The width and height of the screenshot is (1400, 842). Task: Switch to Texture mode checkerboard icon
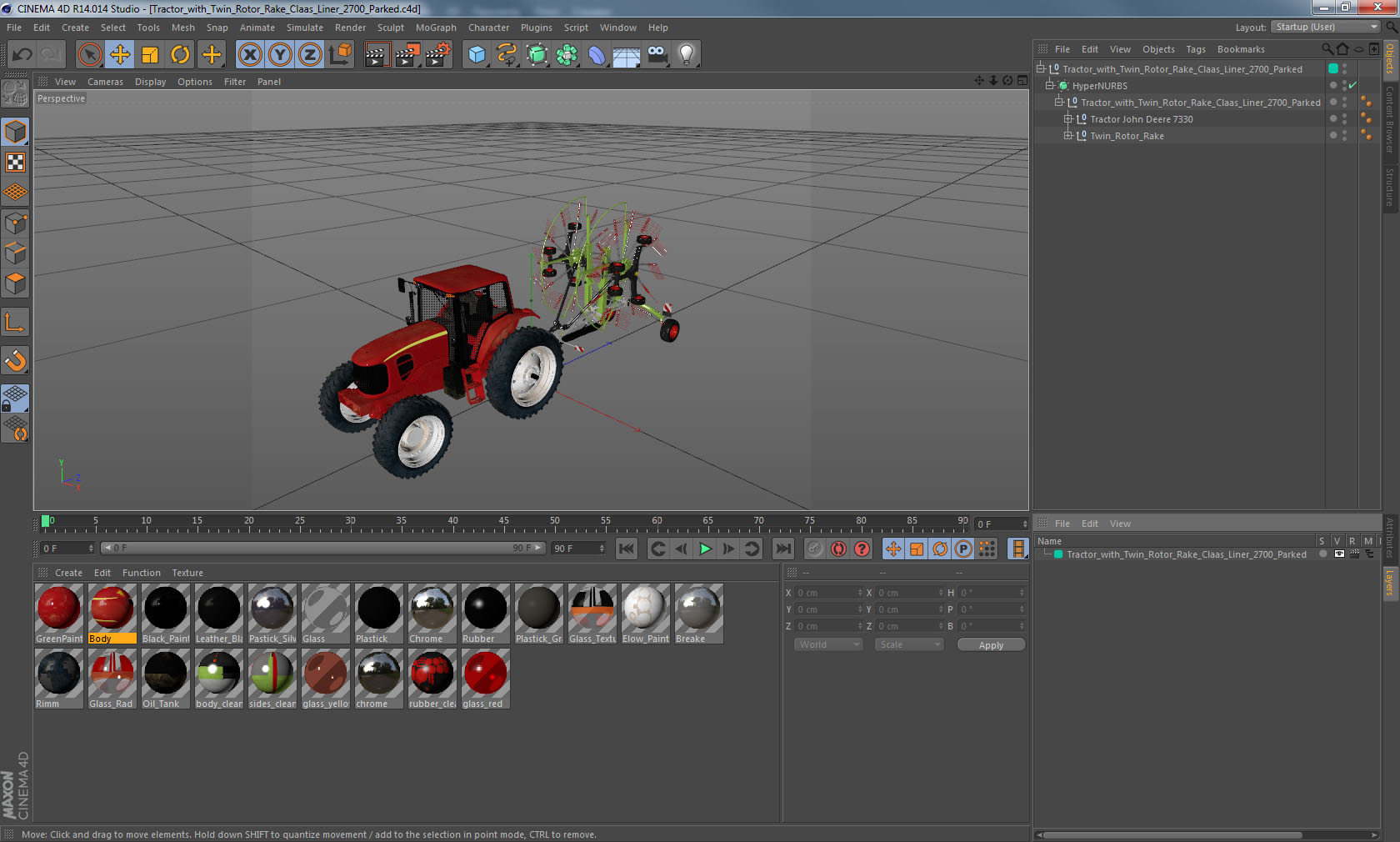[x=15, y=163]
